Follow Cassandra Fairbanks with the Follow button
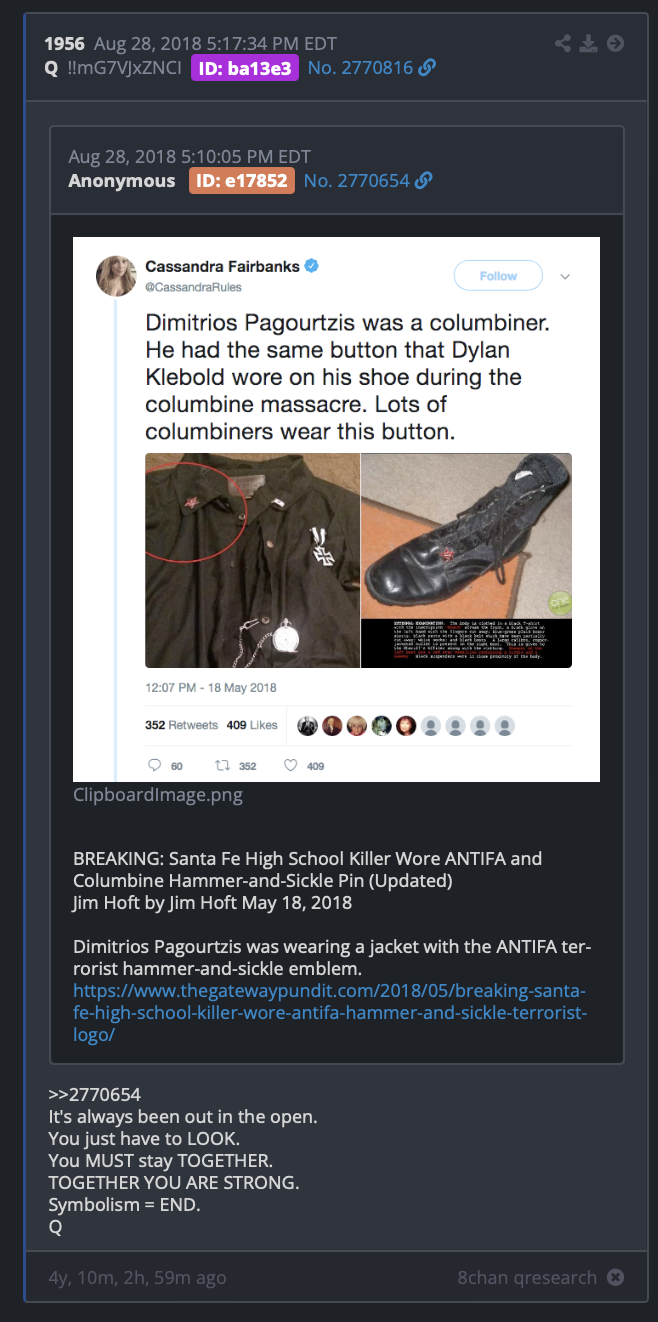The image size is (658, 1322). pos(498,276)
